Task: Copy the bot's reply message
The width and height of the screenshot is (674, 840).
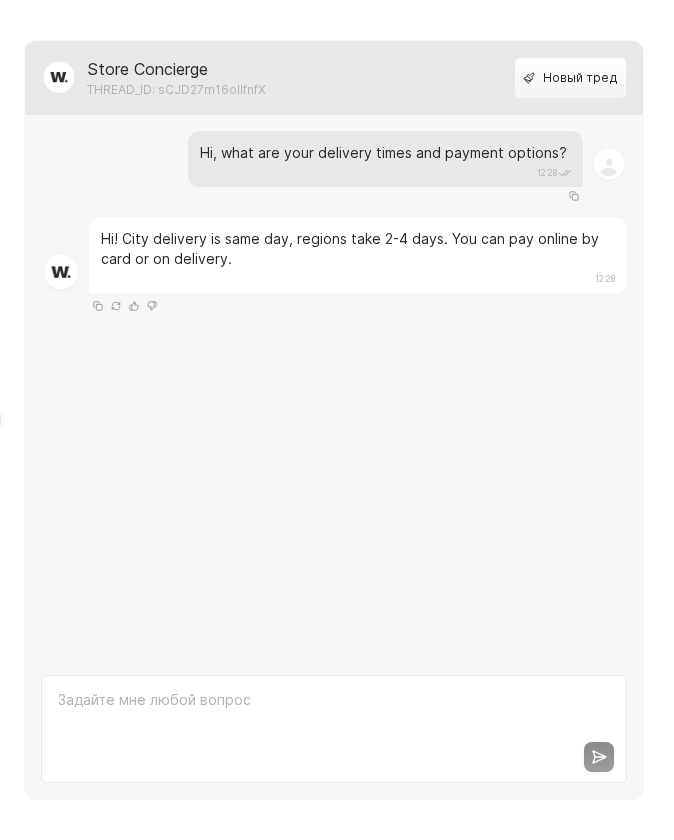Action: 98,306
